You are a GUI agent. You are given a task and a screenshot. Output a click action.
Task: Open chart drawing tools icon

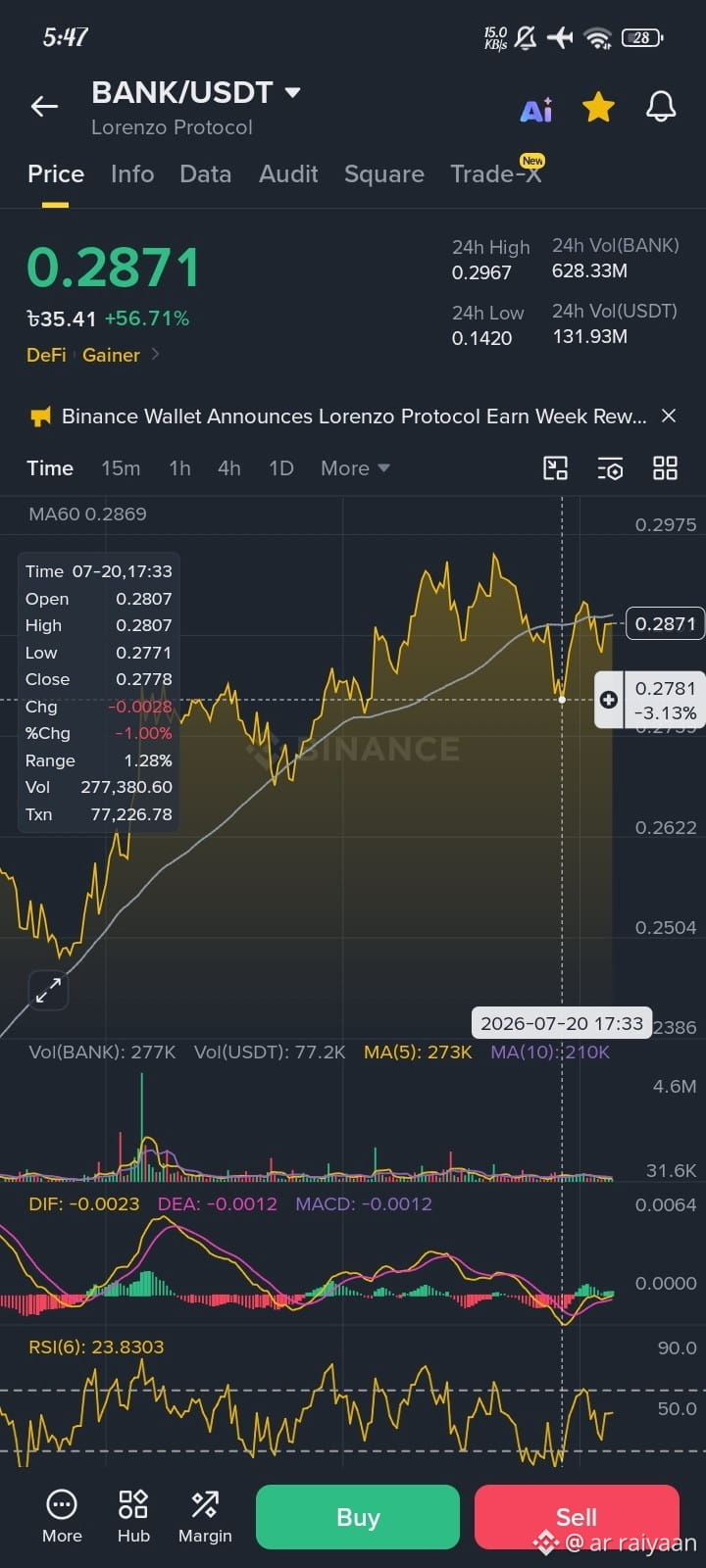(x=555, y=468)
